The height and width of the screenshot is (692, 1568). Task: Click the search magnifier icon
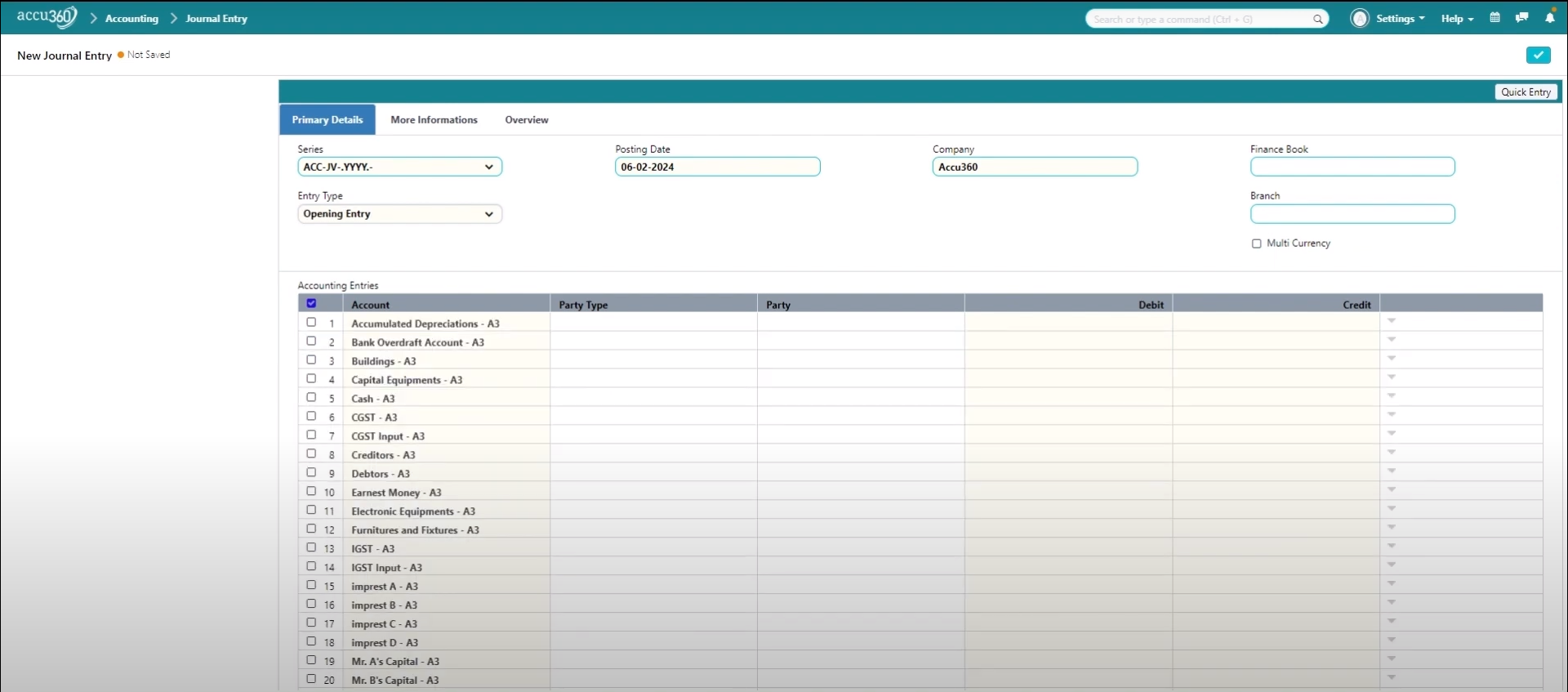(x=1317, y=19)
